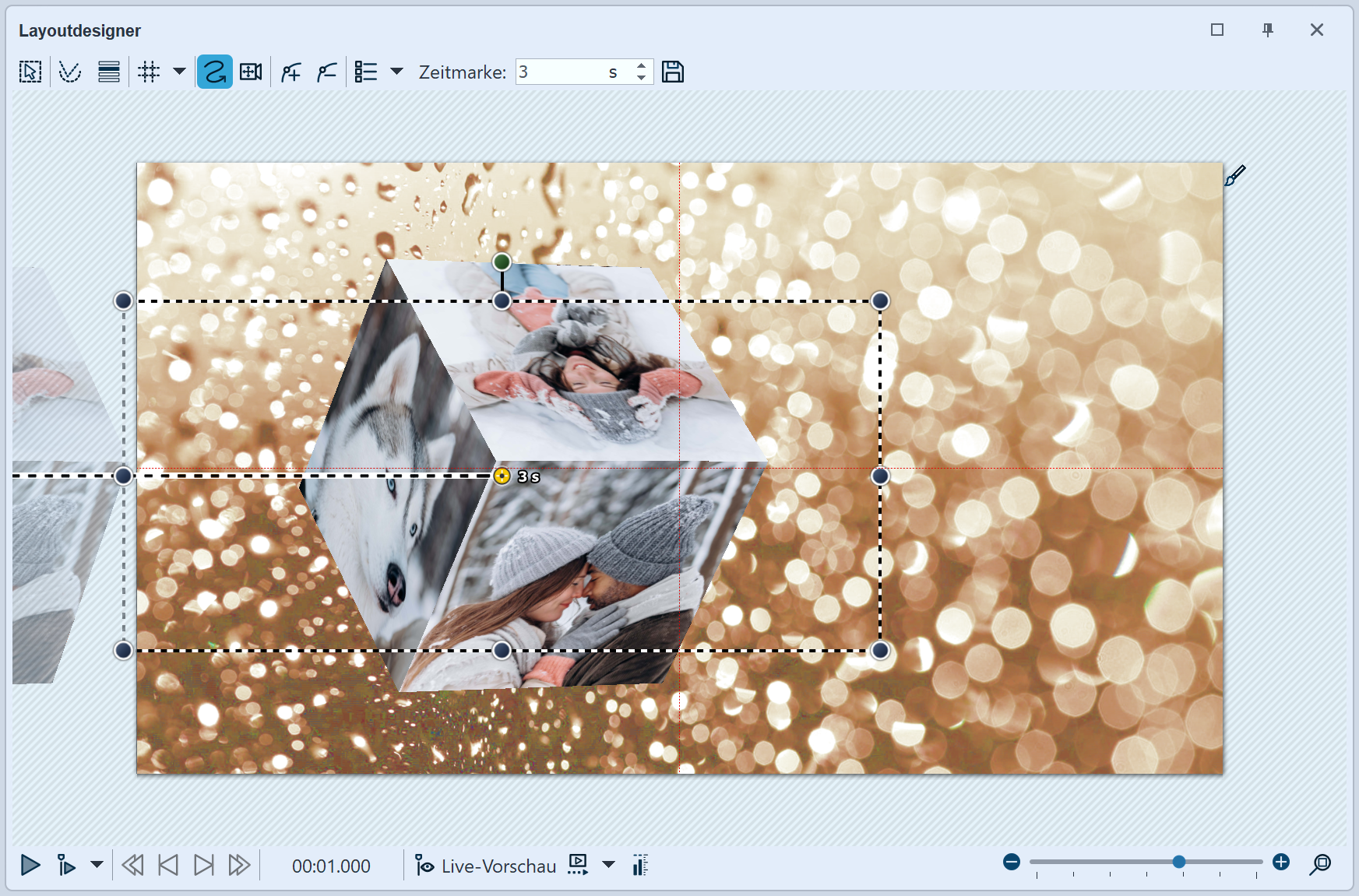This screenshot has height=896, width=1359.
Task: Jump to the previous keyframe
Action: tap(168, 865)
